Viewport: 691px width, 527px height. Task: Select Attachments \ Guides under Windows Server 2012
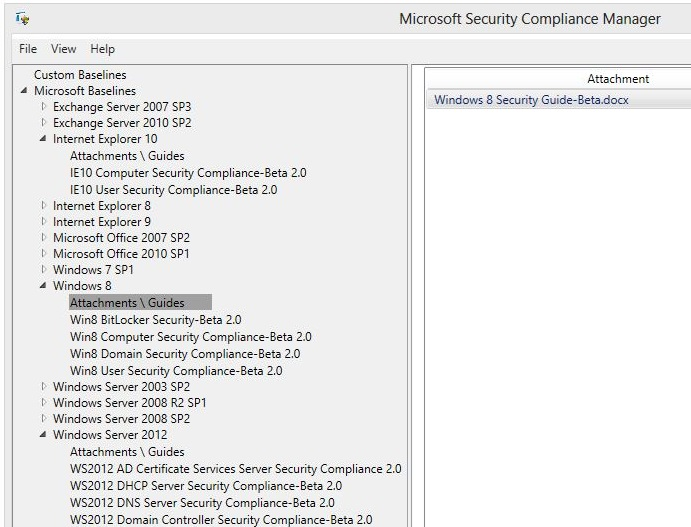pyautogui.click(x=127, y=452)
